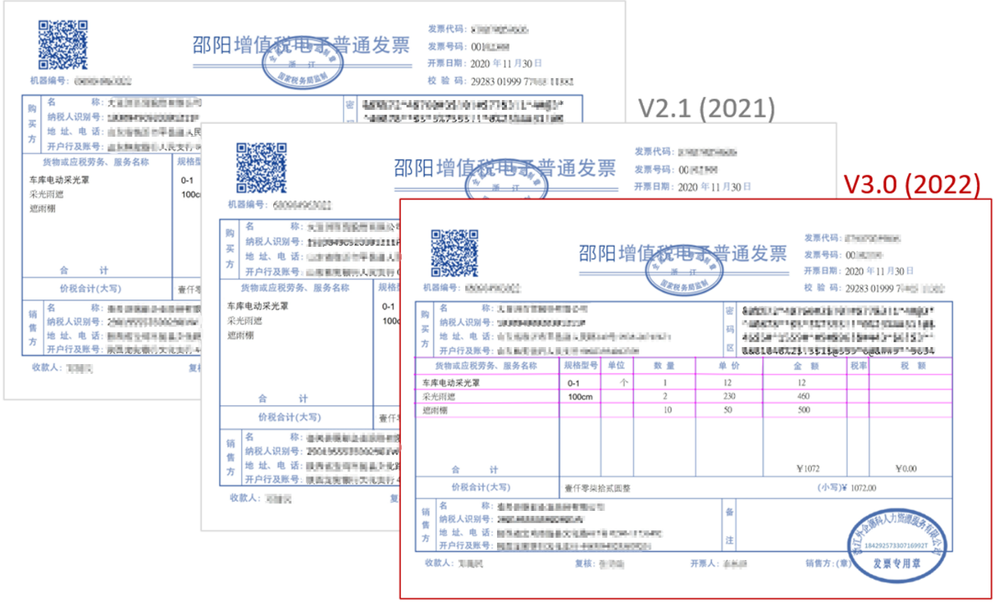Select 车库电动采光罩 row name in front invoice

451,383
